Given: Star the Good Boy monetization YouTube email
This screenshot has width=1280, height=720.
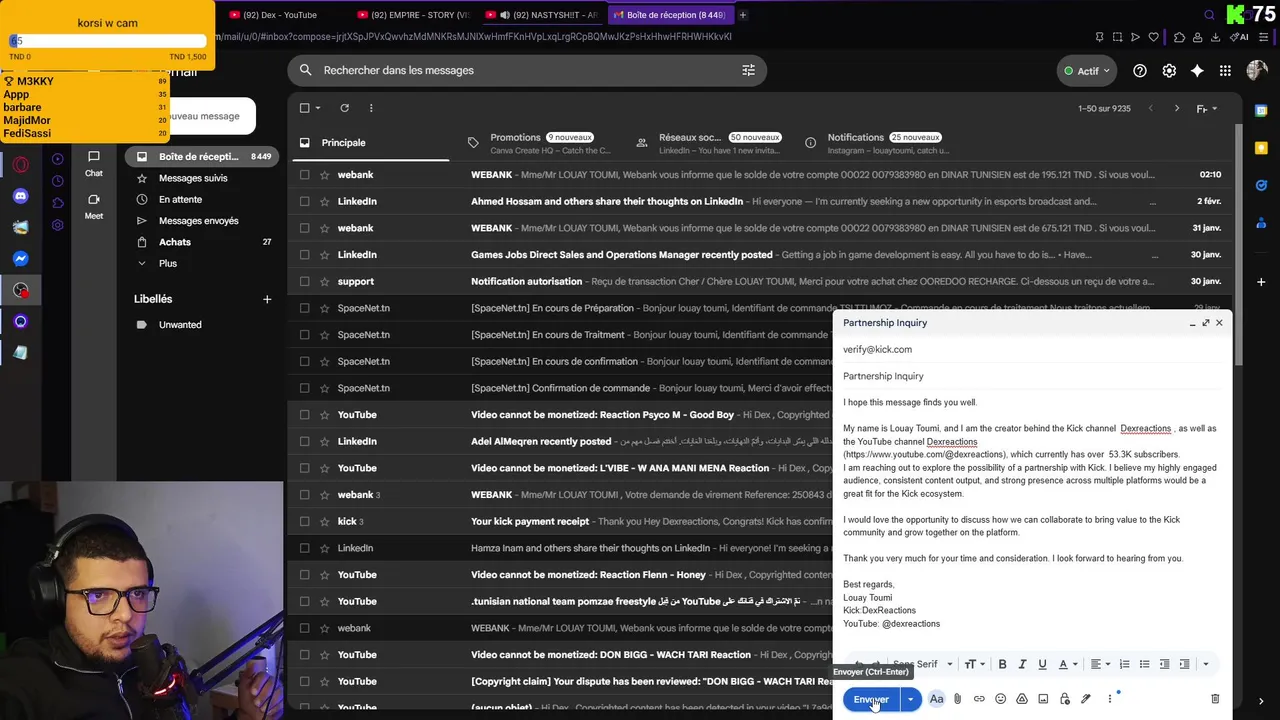Looking at the screenshot, I should click(x=325, y=415).
